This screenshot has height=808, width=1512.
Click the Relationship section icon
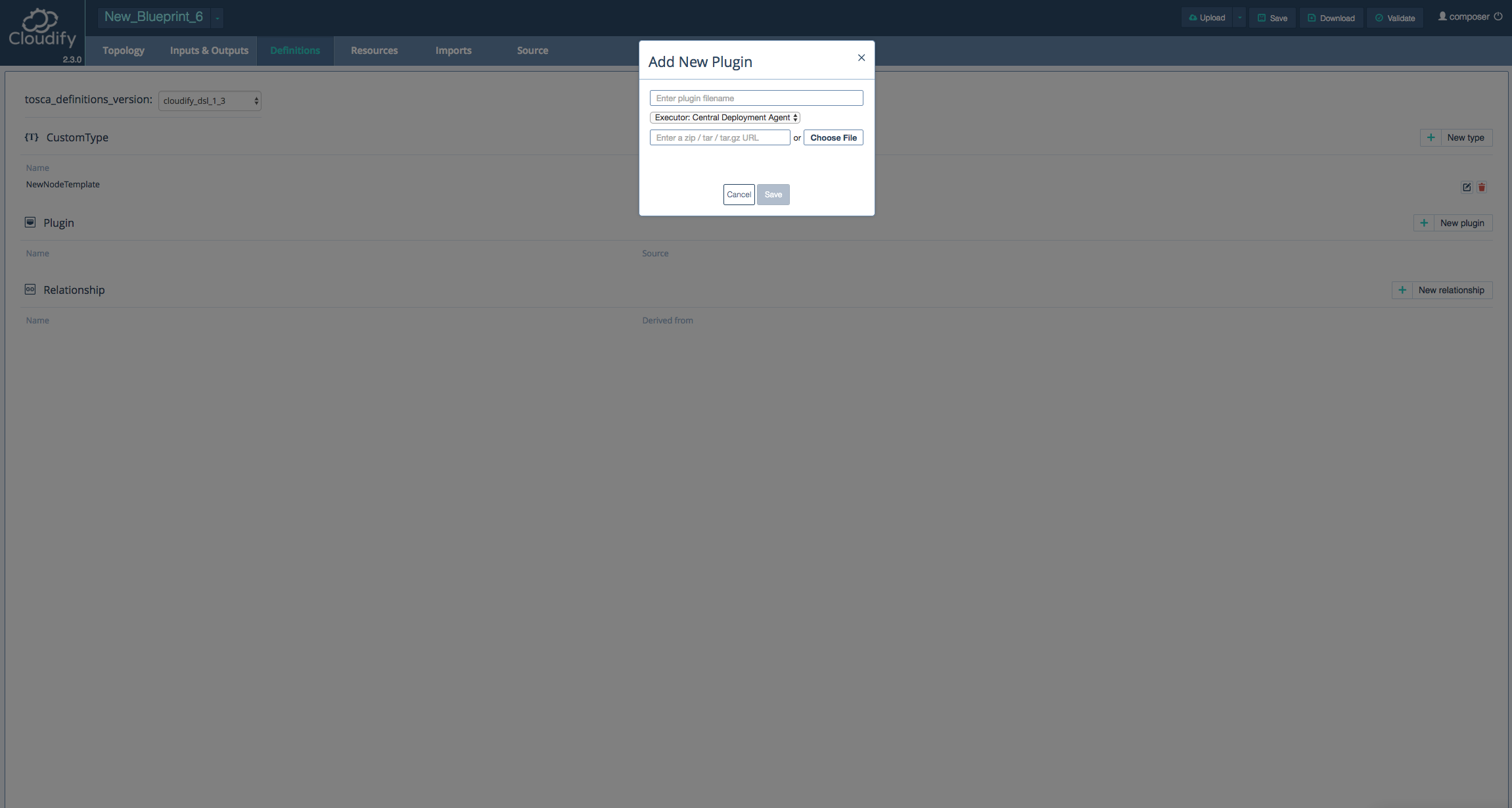[28, 289]
